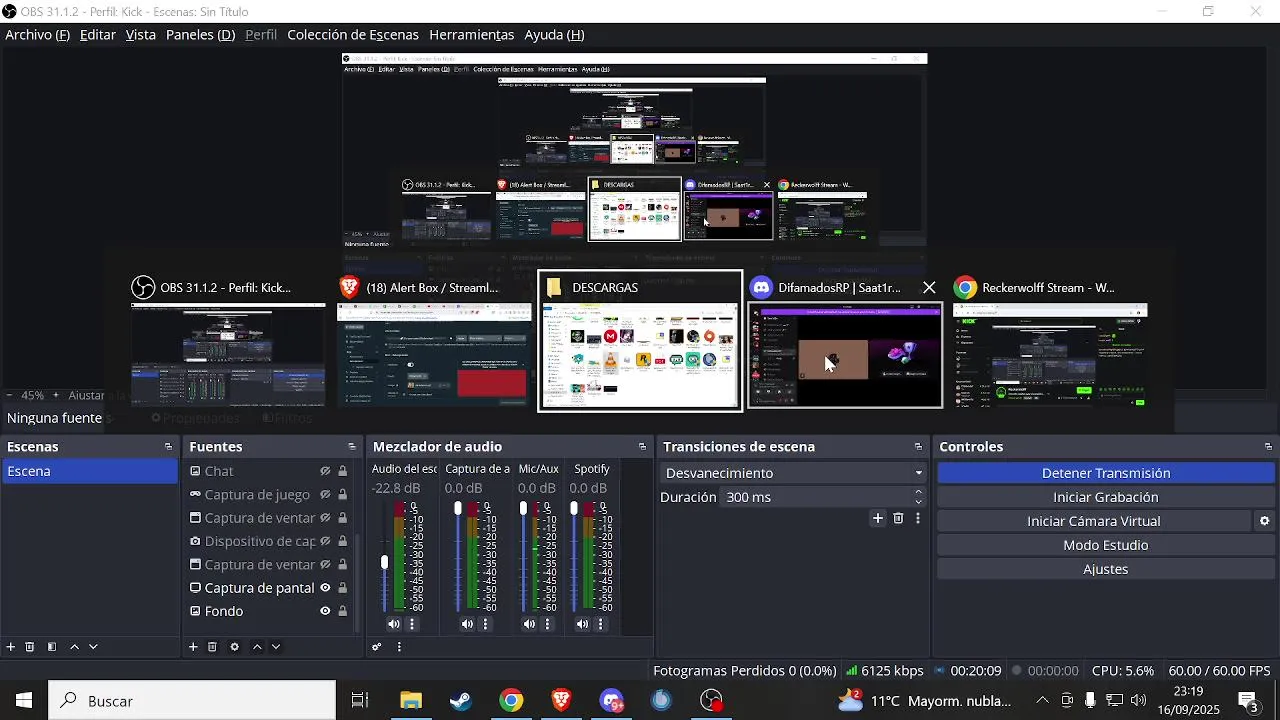
Task: Move scene down with the Escenas down arrow
Action: tap(93, 647)
